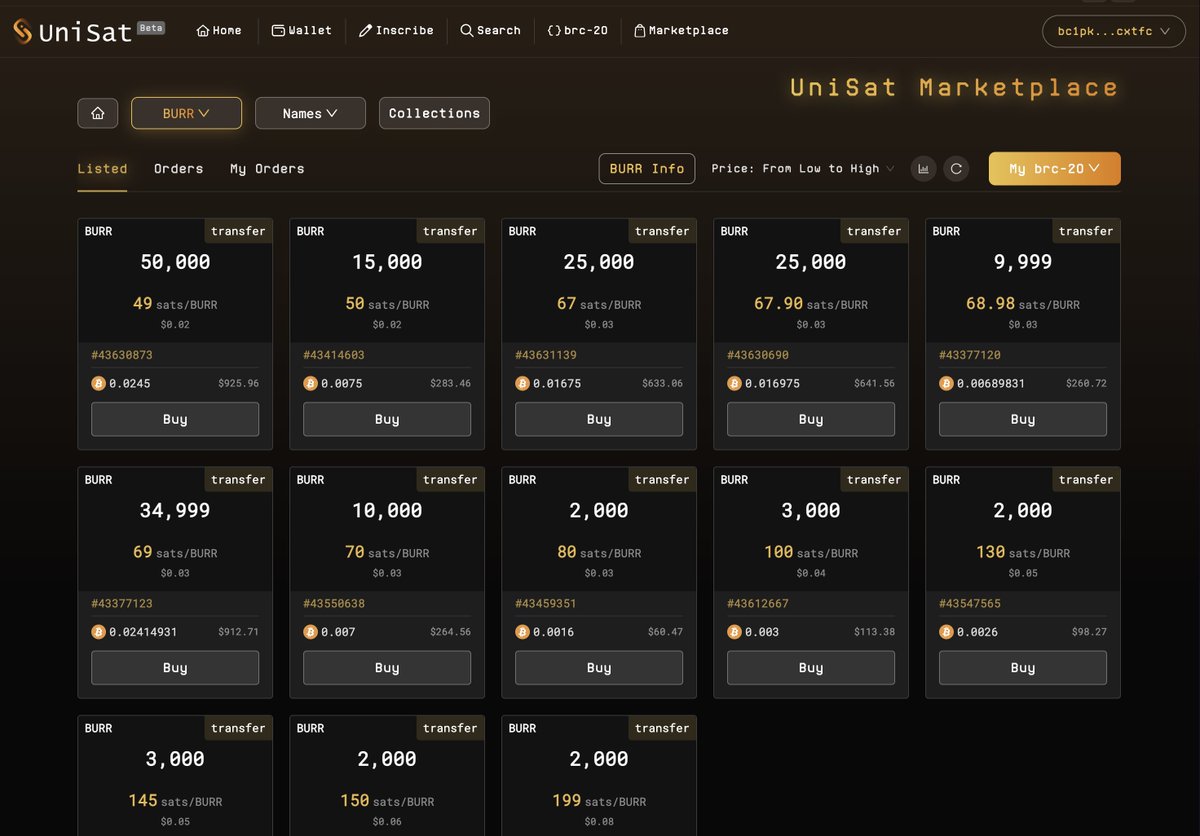Expand the BURR ticker dropdown
This screenshot has height=836, width=1200.
tap(186, 113)
